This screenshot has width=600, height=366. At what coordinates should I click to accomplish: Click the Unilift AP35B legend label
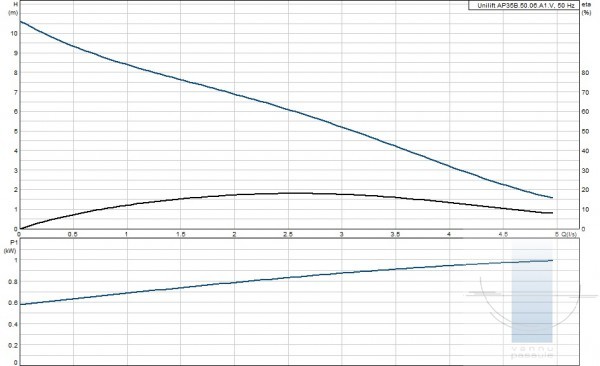523,5
